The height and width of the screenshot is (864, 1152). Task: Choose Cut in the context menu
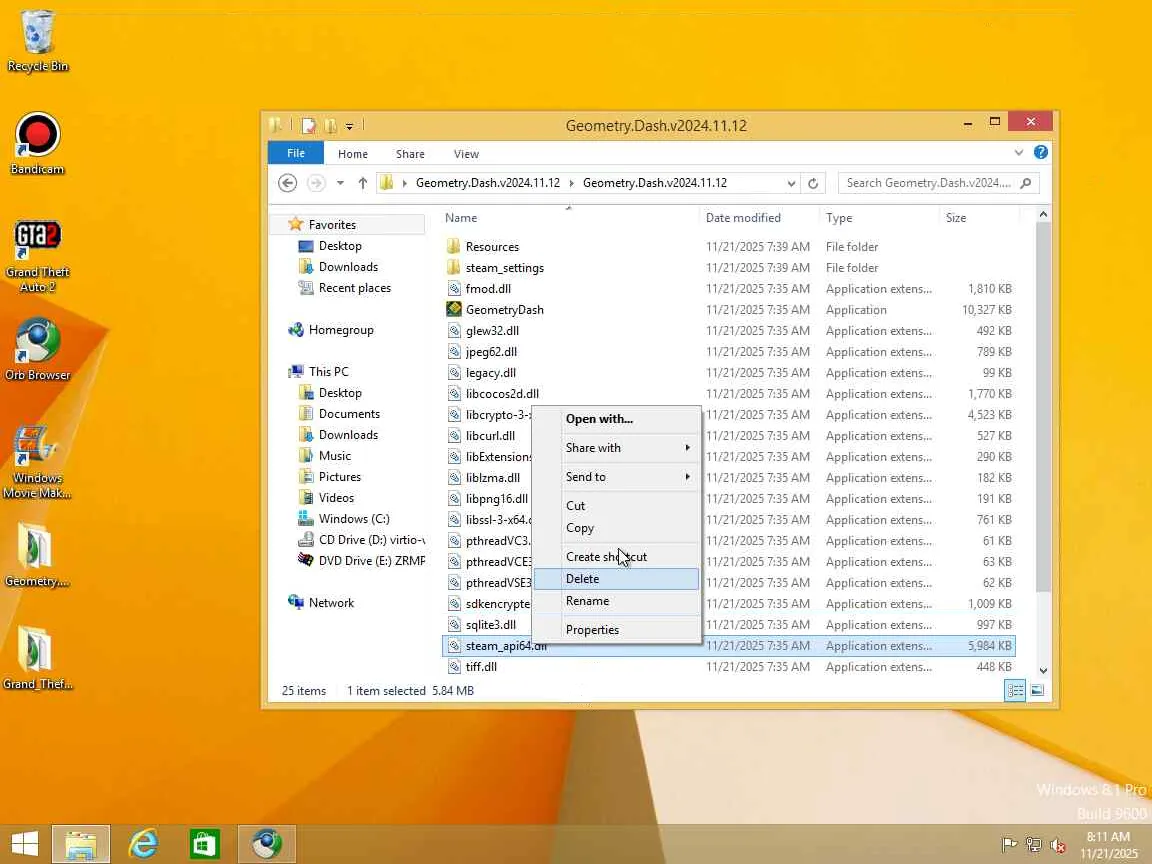click(616, 505)
